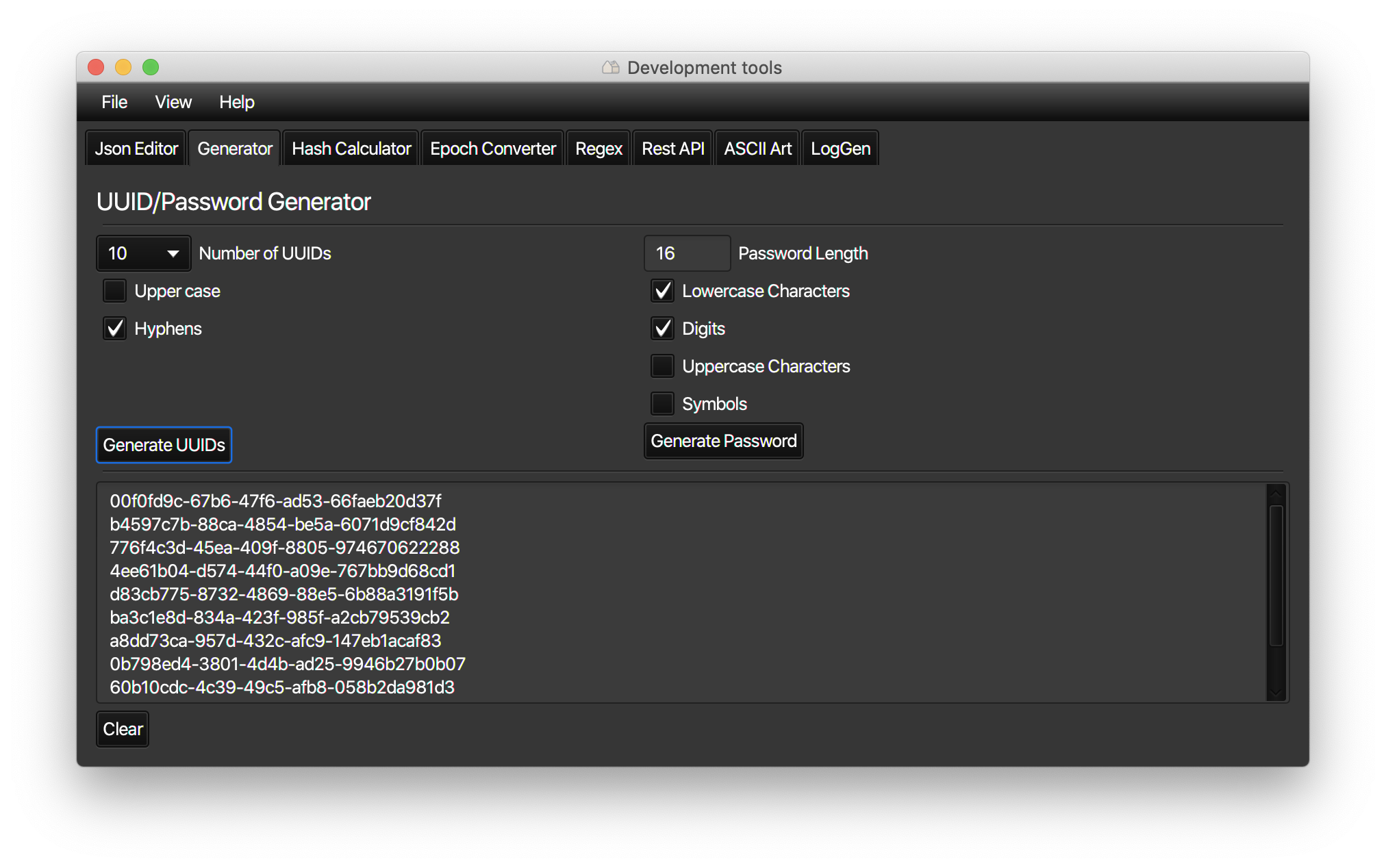Open the View menu
Screen dimensions: 1386x868
pyautogui.click(x=173, y=102)
